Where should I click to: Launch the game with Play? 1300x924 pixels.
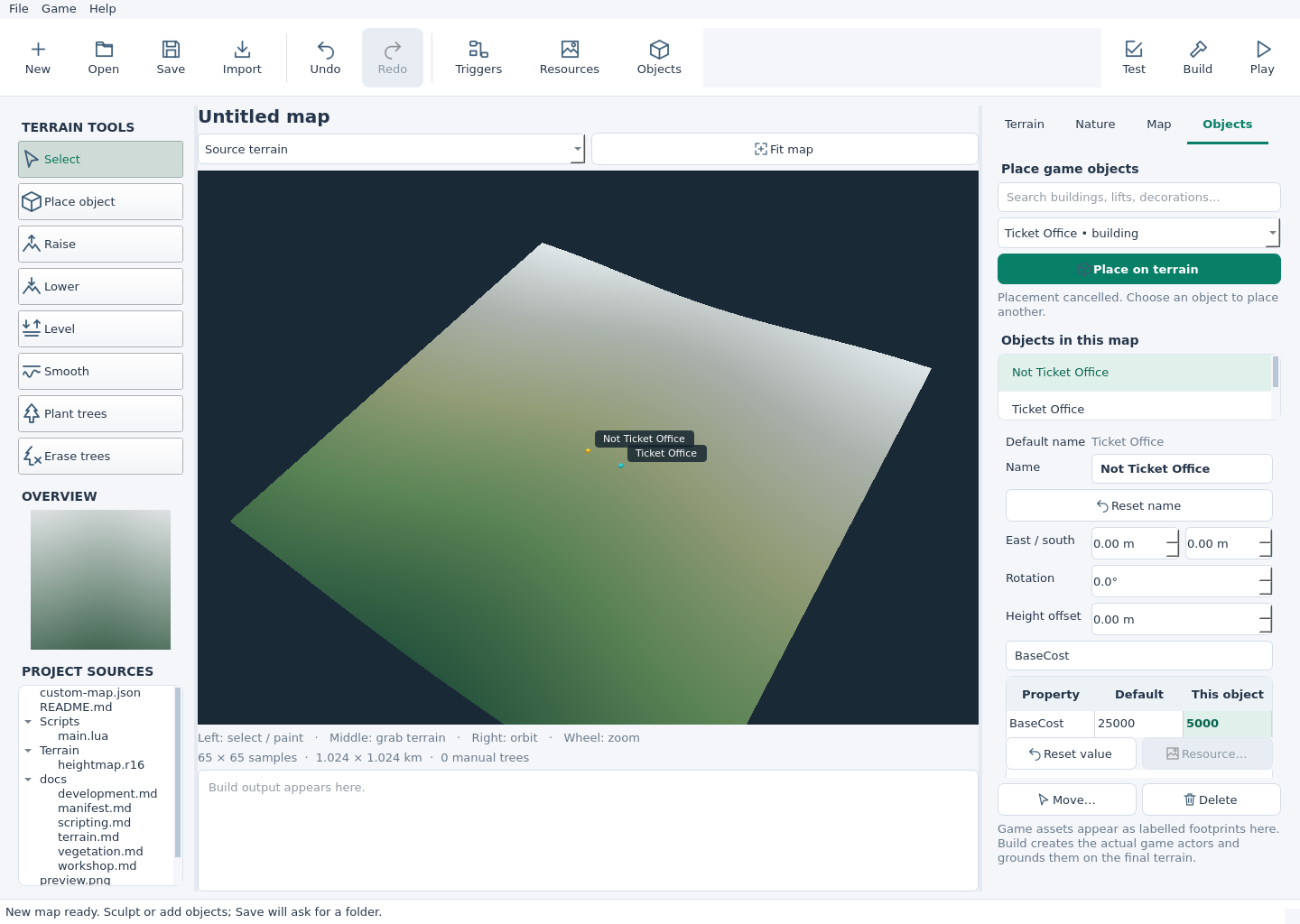click(x=1262, y=58)
